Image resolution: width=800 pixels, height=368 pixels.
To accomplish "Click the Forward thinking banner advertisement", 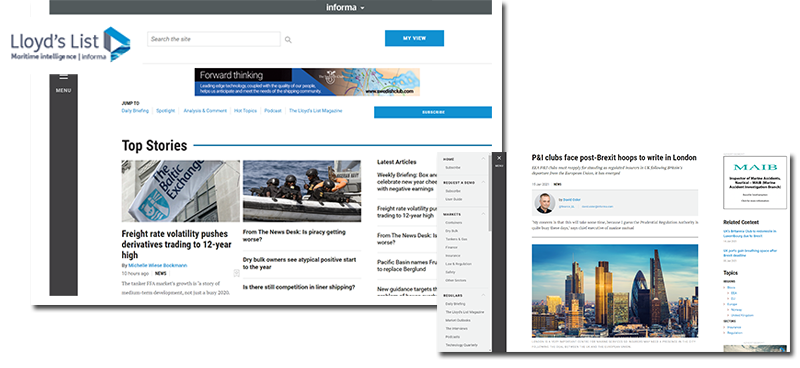I will tap(307, 82).
